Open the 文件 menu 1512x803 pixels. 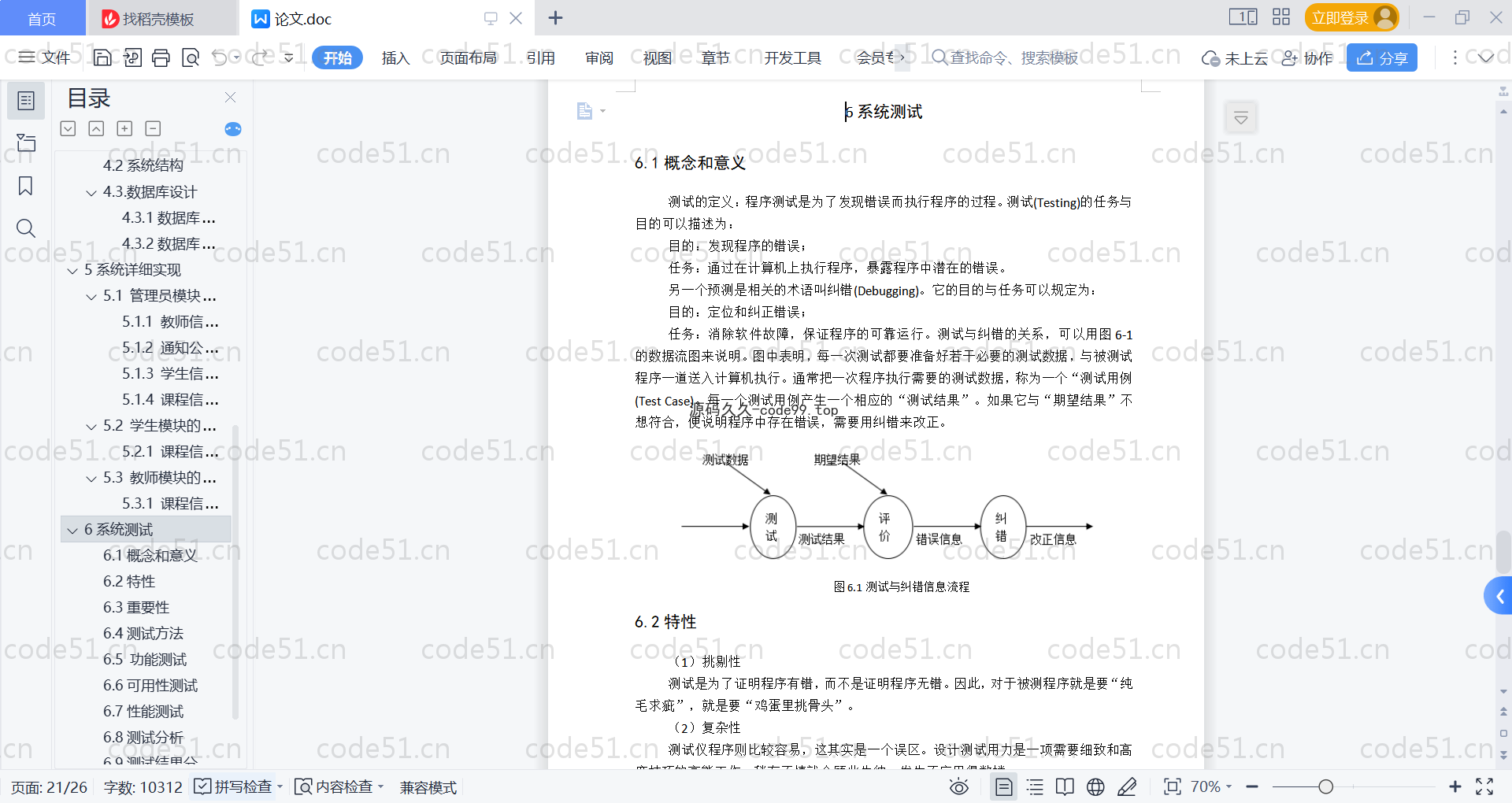[46, 57]
